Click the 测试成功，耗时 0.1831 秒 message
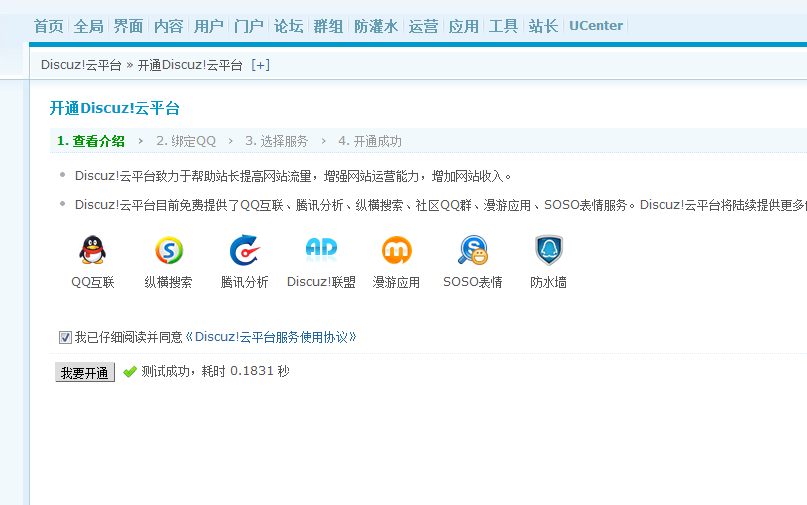 [x=215, y=371]
